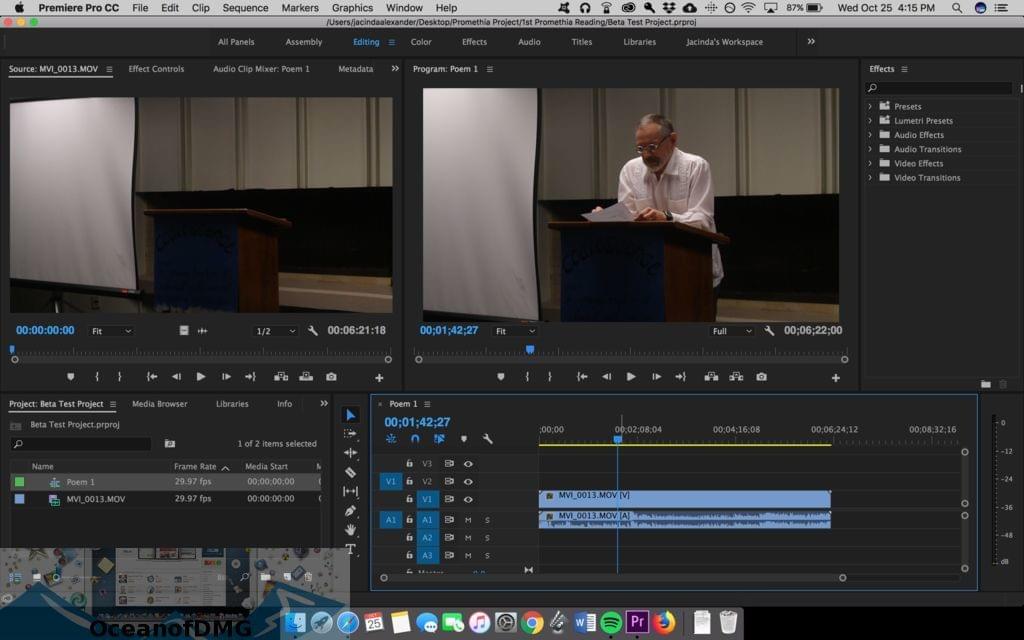The height and width of the screenshot is (640, 1024).
Task: Lock the V2 track
Action: pyautogui.click(x=409, y=481)
